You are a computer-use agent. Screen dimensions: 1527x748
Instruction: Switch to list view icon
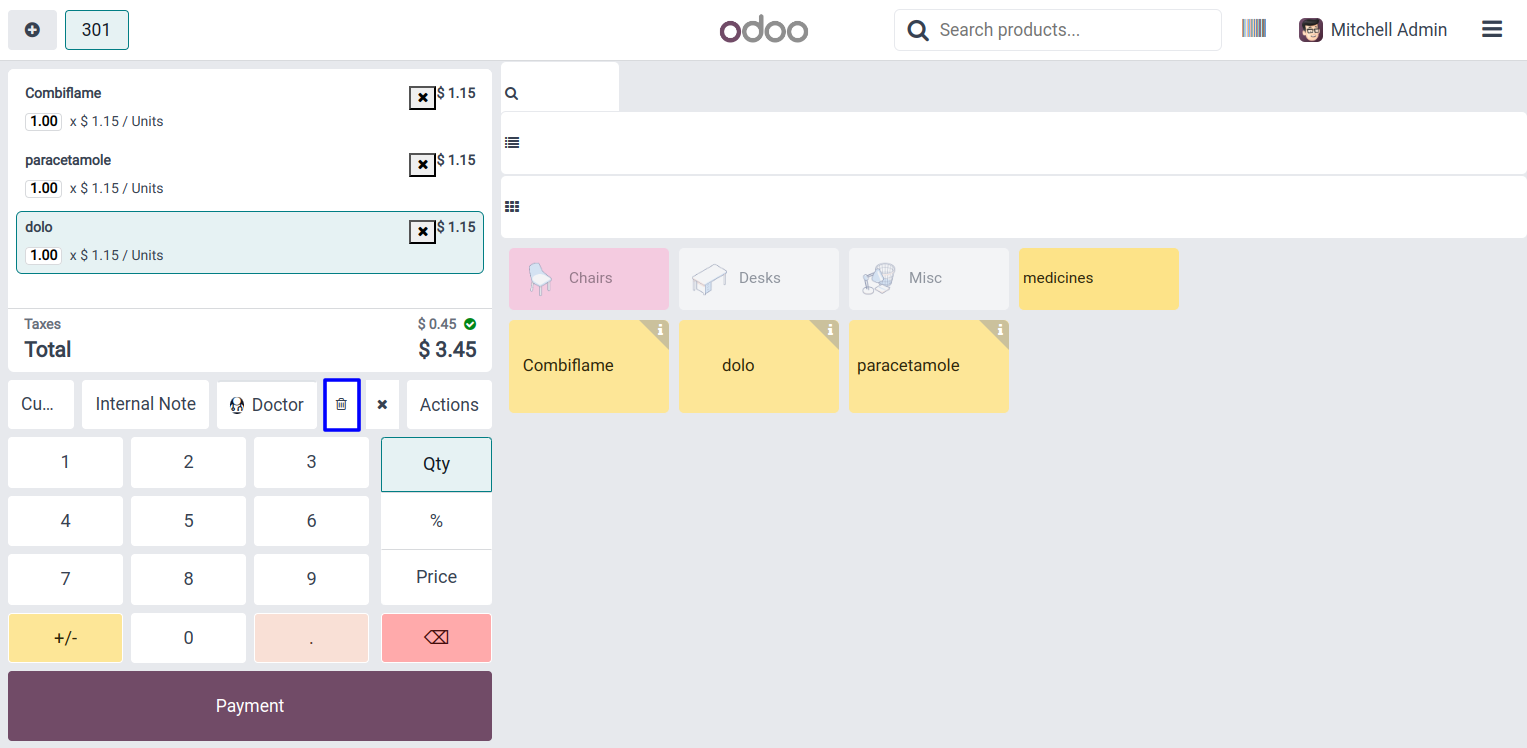click(512, 143)
